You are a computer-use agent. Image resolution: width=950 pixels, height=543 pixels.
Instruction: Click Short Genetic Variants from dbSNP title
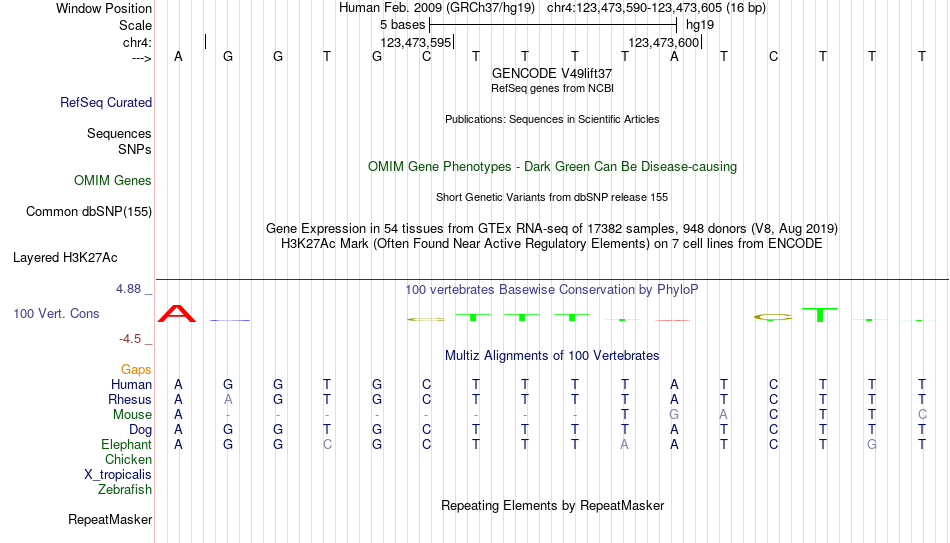552,198
